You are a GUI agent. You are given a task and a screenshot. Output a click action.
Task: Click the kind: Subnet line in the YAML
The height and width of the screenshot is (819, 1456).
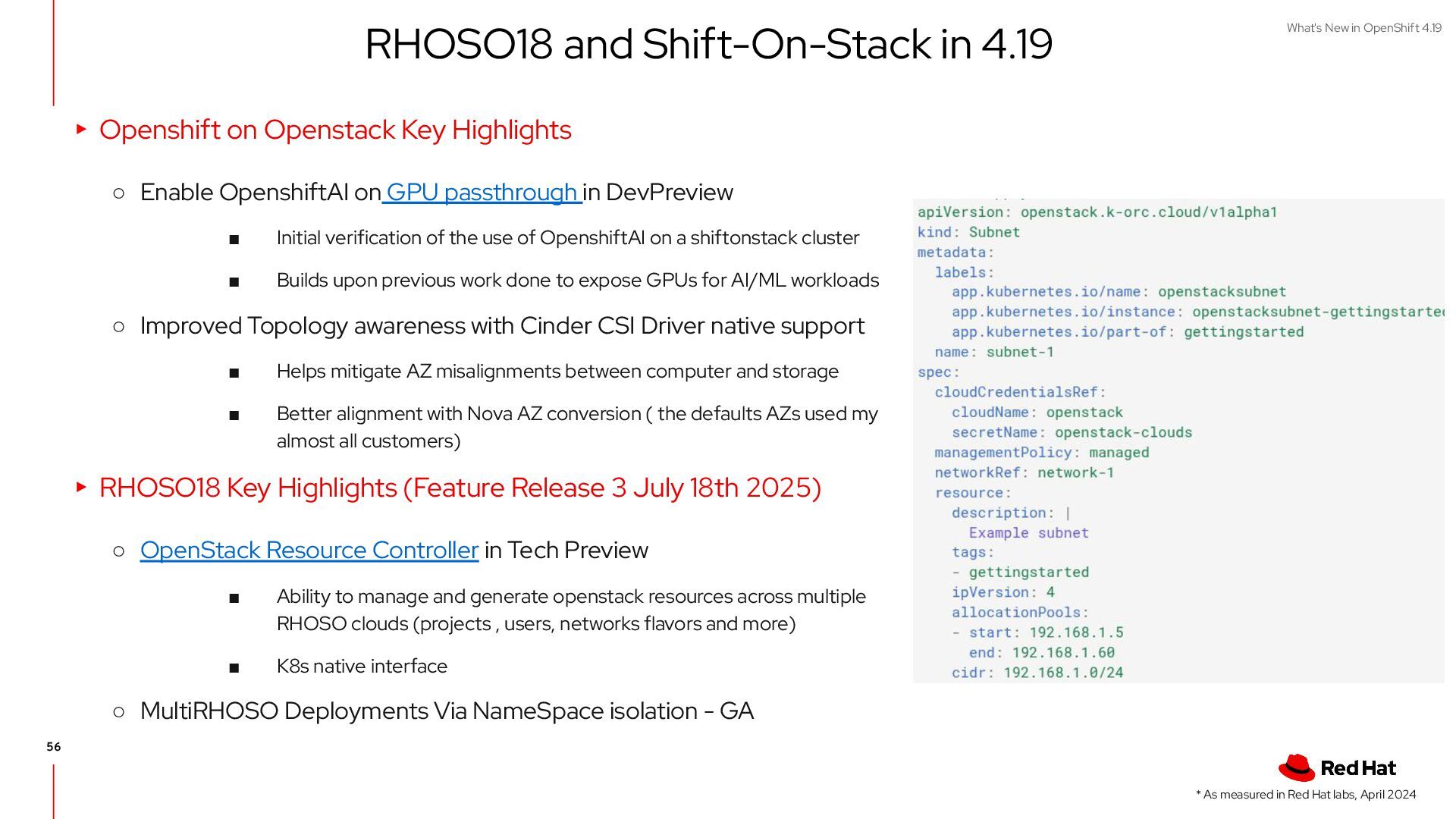click(968, 232)
